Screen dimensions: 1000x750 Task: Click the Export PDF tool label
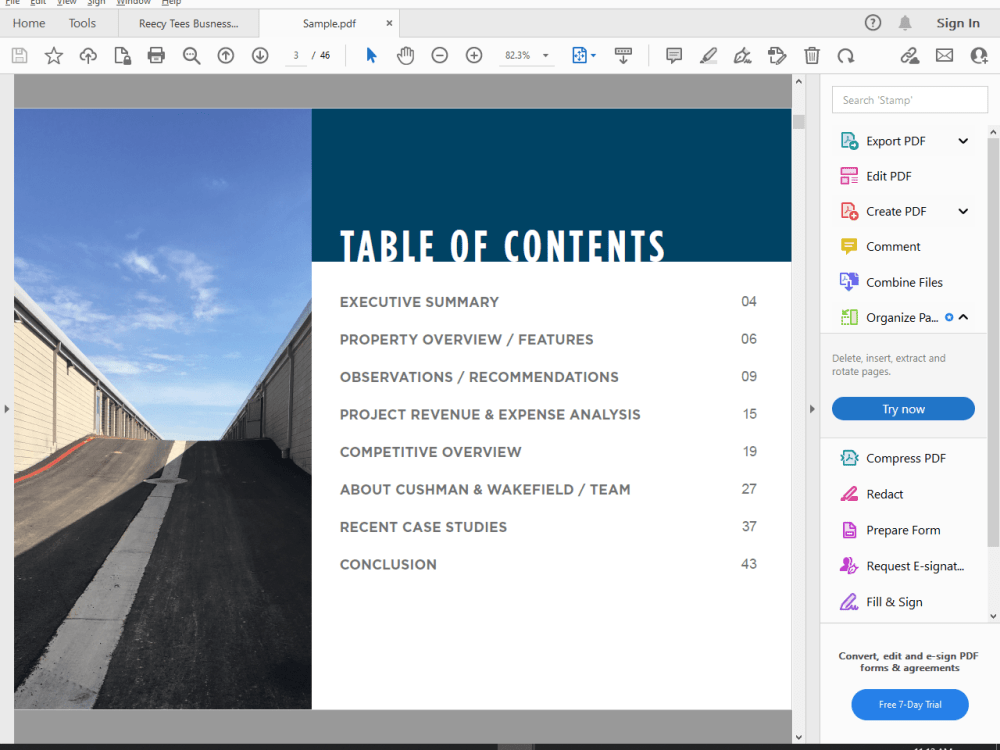pos(895,141)
